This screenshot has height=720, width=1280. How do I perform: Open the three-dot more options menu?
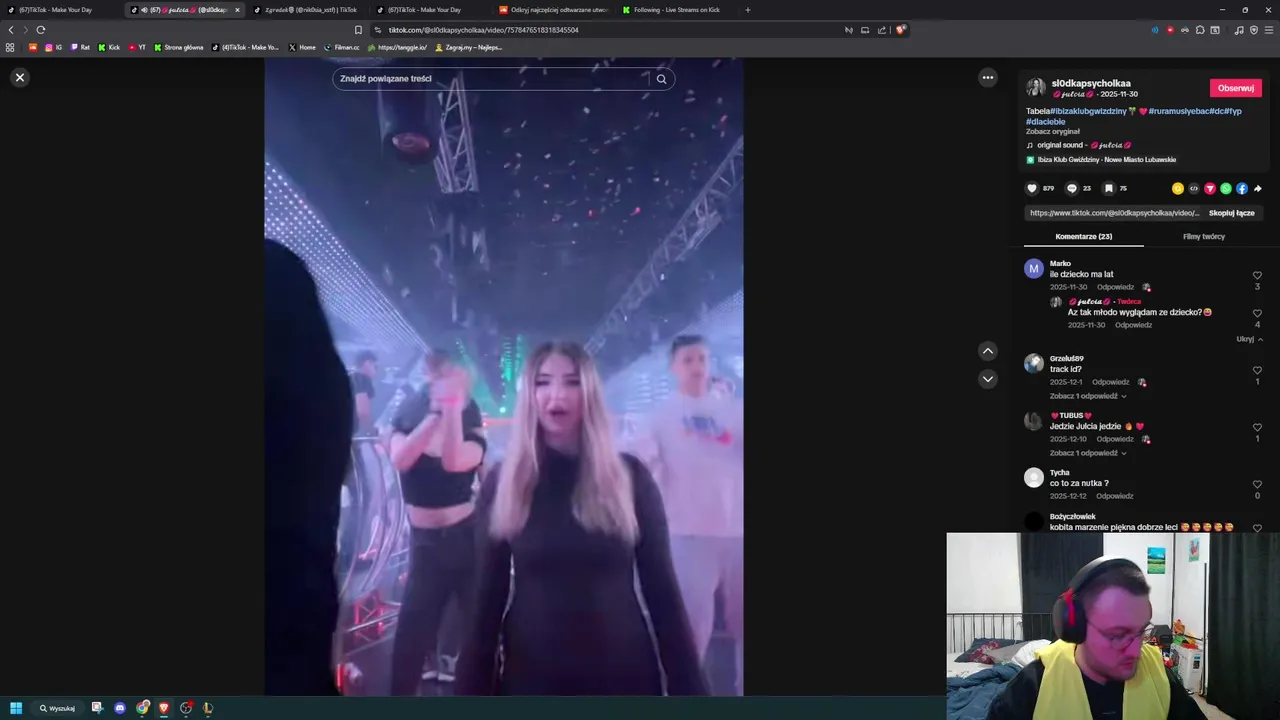click(988, 77)
